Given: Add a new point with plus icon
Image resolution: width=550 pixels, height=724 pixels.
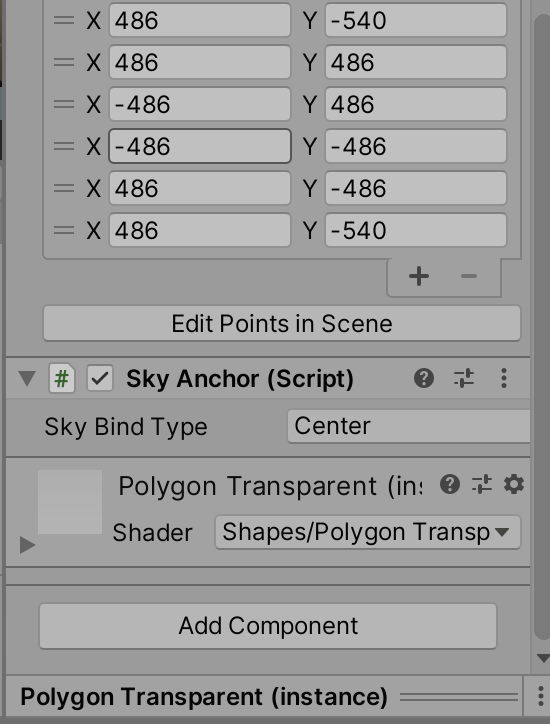Looking at the screenshot, I should 419,276.
